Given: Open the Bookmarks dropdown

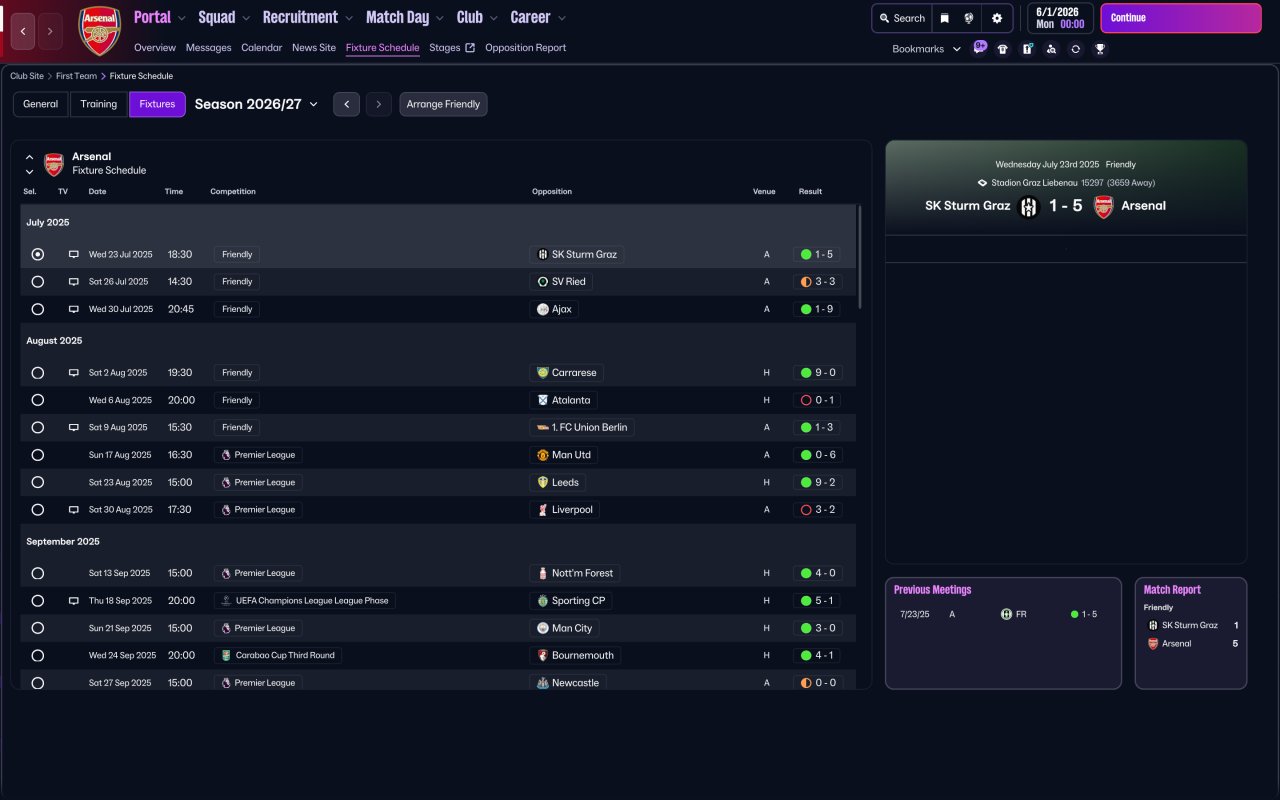Looking at the screenshot, I should pos(927,49).
